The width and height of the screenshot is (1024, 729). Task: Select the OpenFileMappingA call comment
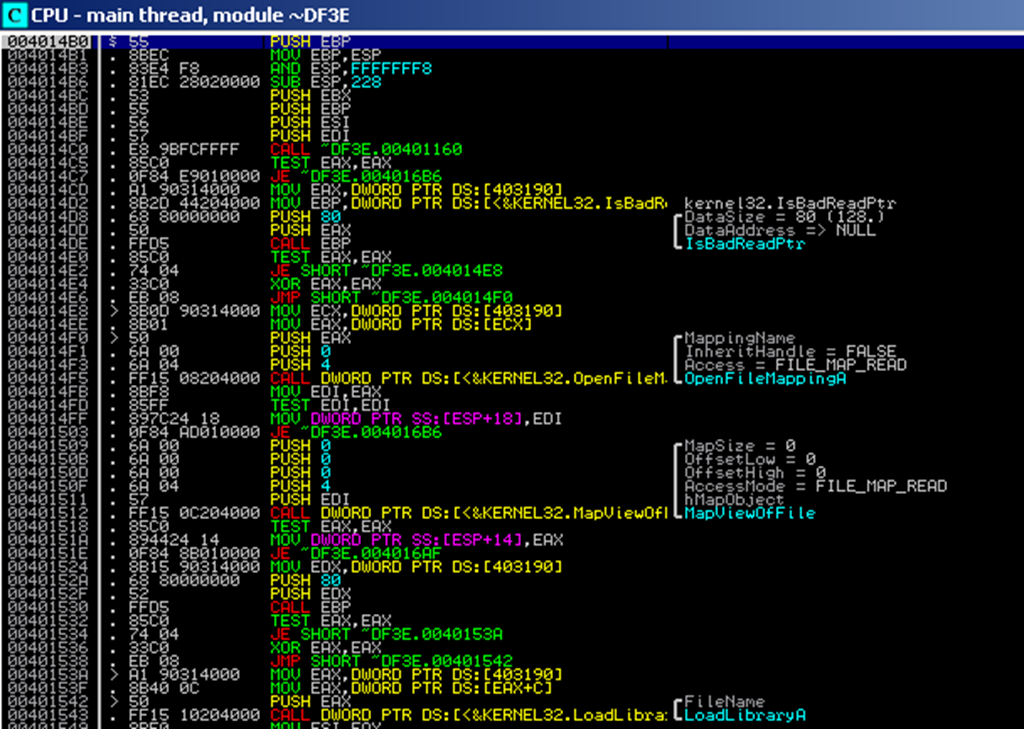click(x=748, y=378)
